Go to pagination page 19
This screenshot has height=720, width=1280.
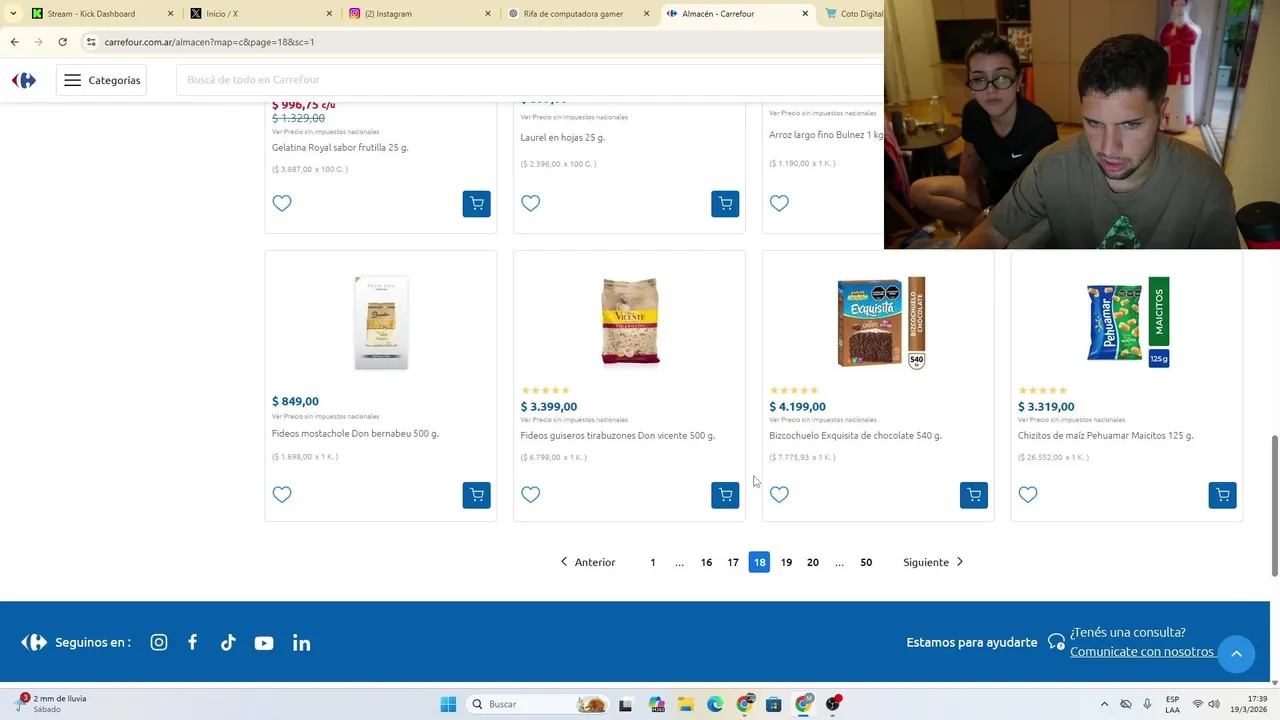click(x=786, y=562)
